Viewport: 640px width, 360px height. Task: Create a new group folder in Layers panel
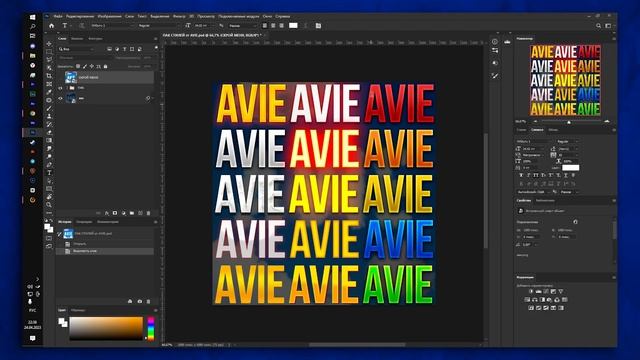(132, 213)
